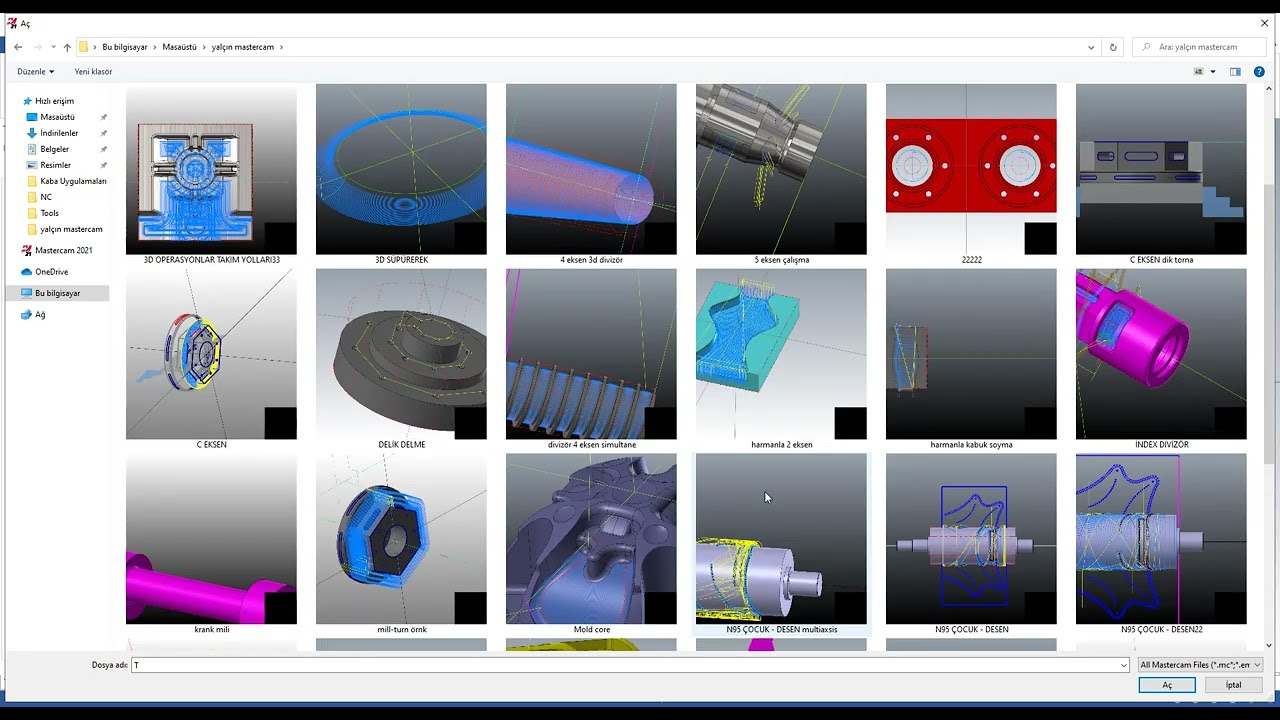Open Resimler in sidebar
Image resolution: width=1280 pixels, height=720 pixels.
point(55,165)
